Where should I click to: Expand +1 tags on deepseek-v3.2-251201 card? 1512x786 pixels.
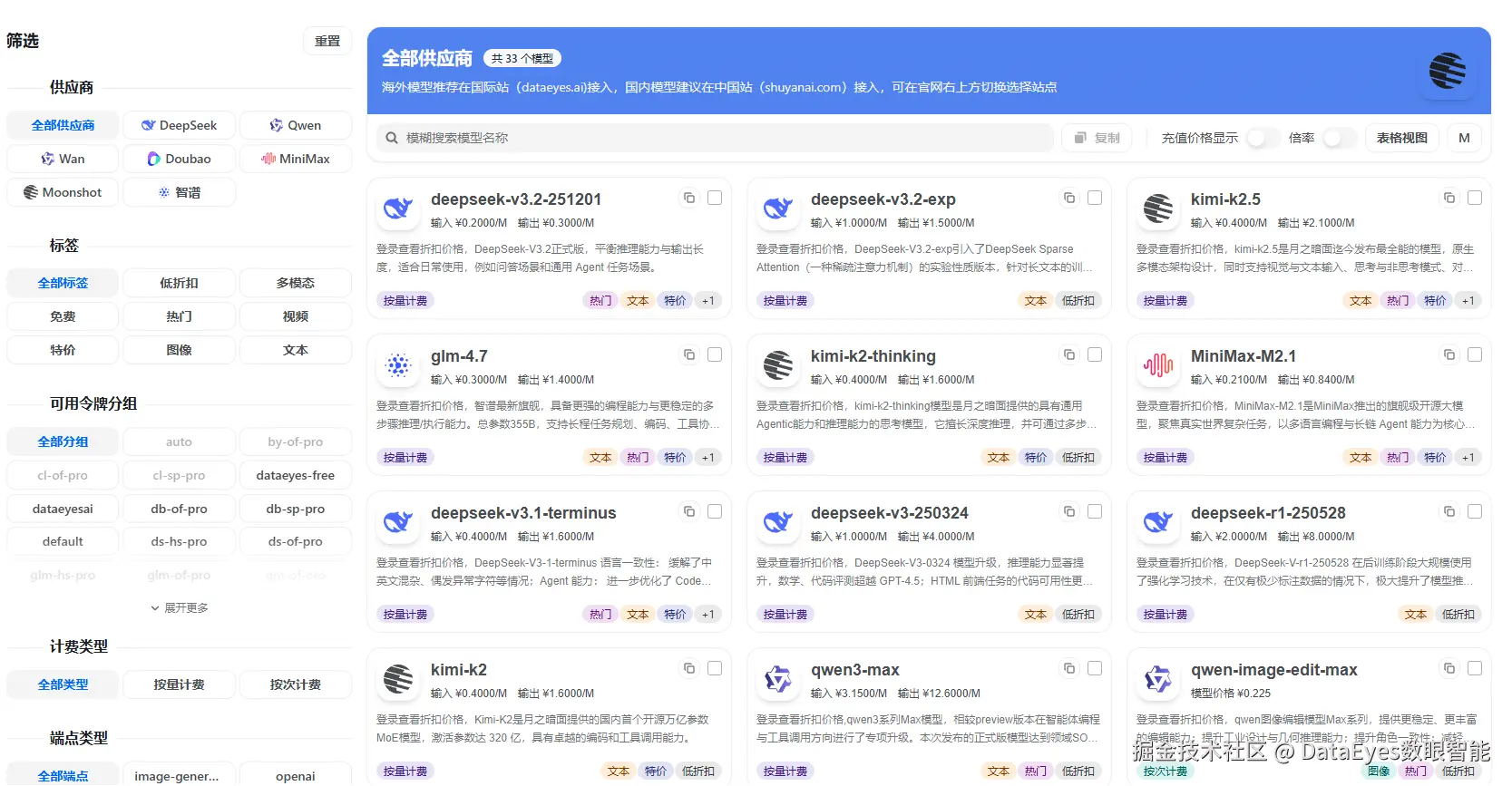(708, 301)
